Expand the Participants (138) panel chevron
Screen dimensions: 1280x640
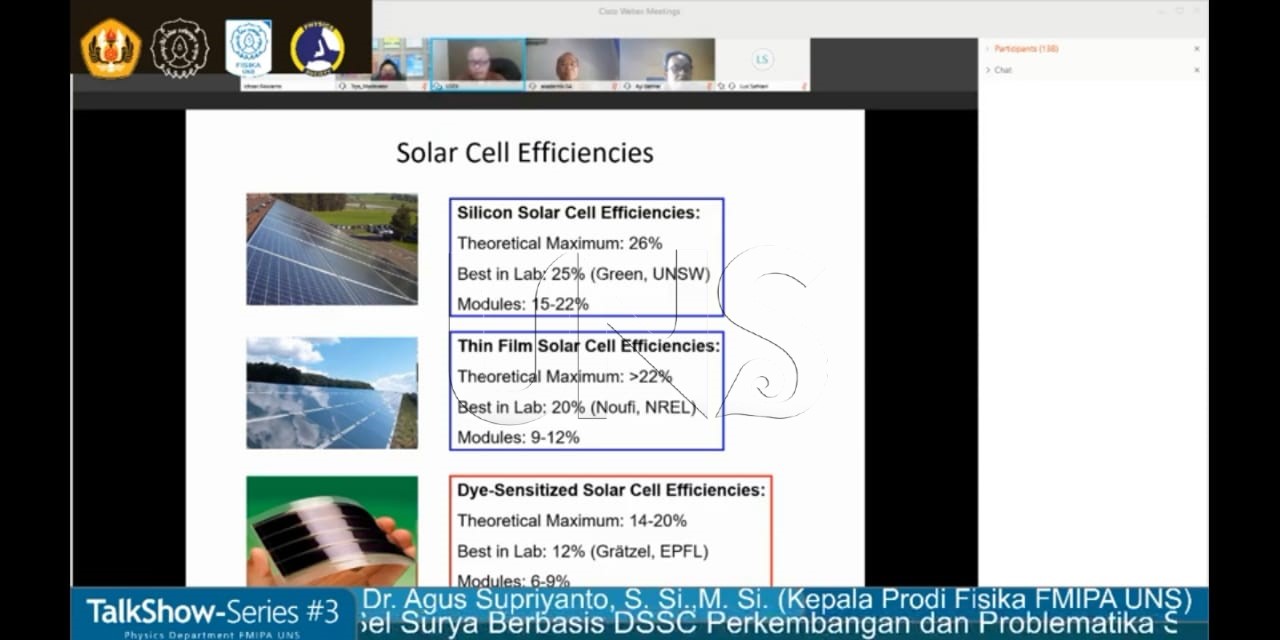(x=988, y=49)
